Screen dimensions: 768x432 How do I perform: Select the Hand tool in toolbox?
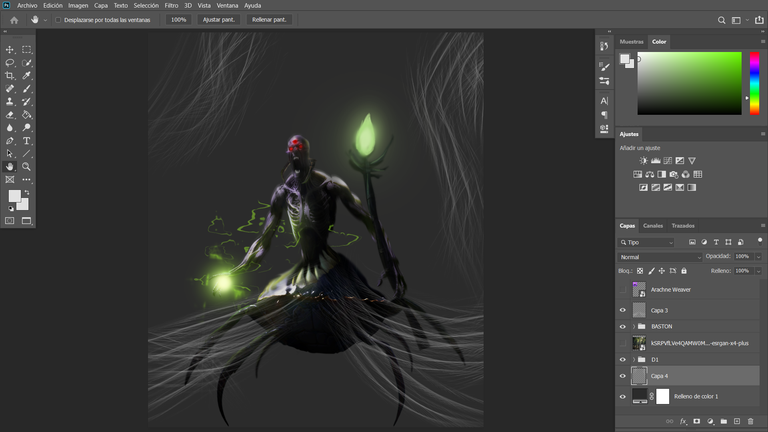pyautogui.click(x=10, y=167)
